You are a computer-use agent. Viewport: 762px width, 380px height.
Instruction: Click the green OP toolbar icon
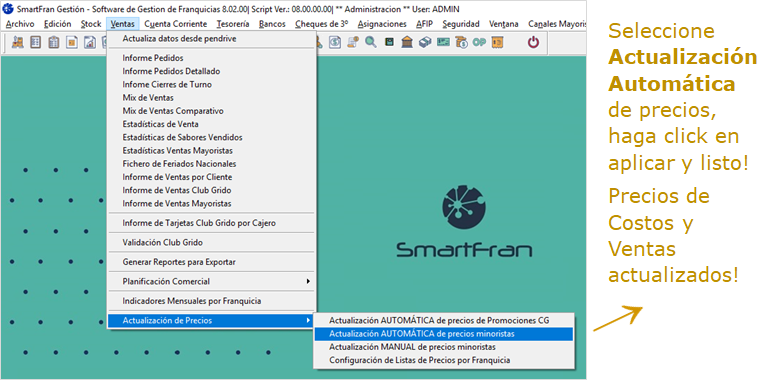[x=479, y=42]
